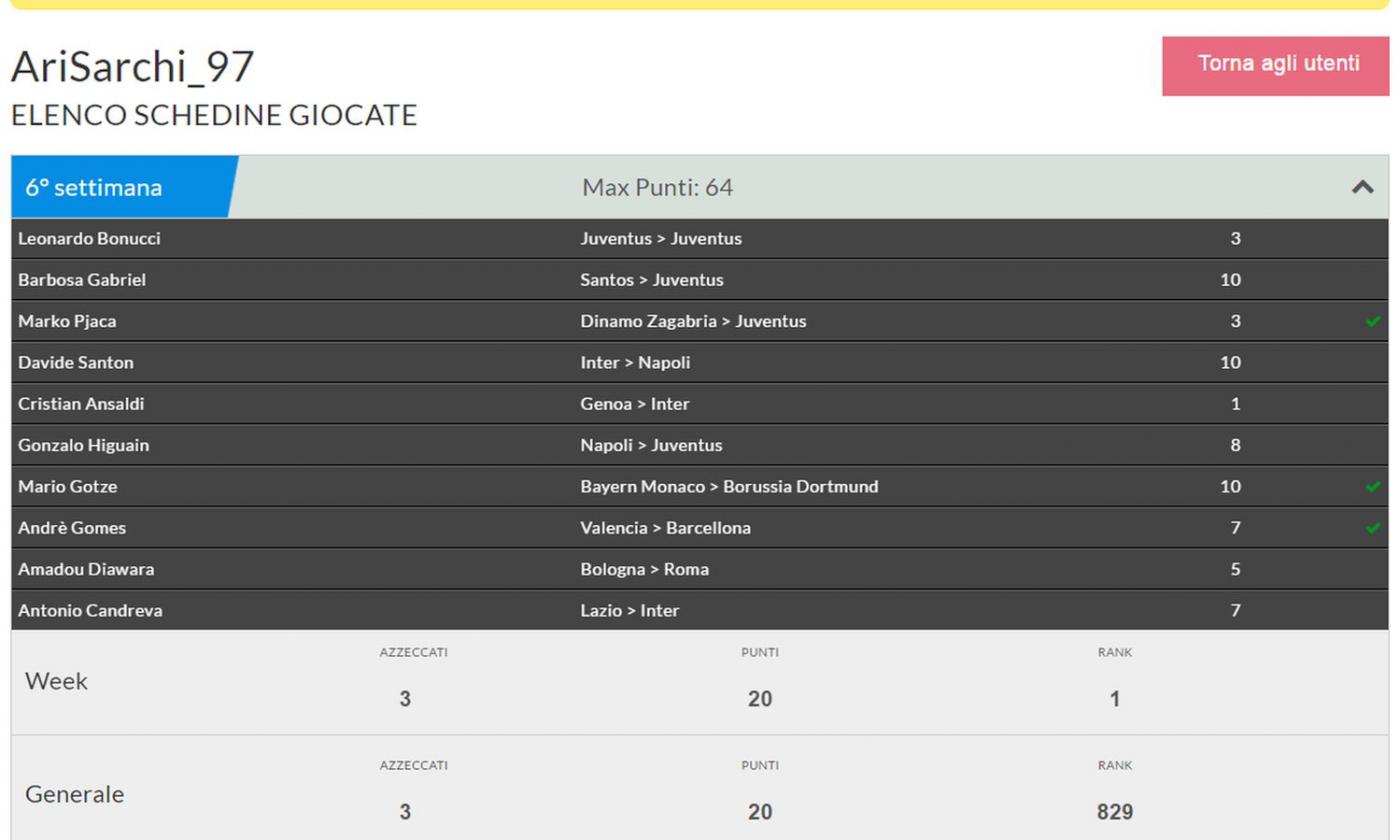Click the green checkmark on Marko Pjaca row
The height and width of the screenshot is (840, 1400).
click(1372, 321)
